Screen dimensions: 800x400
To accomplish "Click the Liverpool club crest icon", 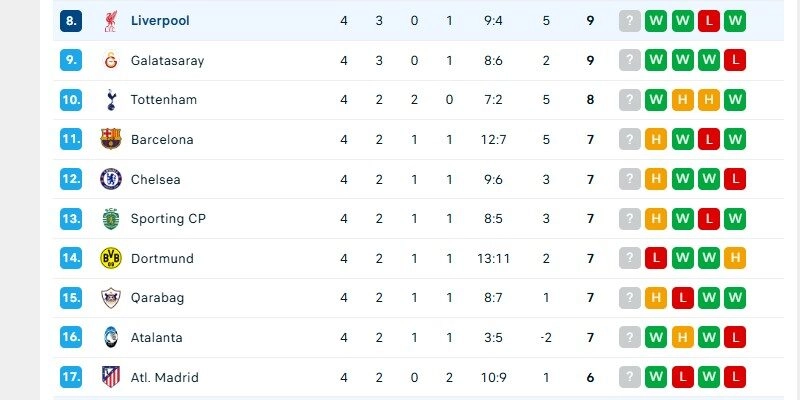I will tap(110, 21).
